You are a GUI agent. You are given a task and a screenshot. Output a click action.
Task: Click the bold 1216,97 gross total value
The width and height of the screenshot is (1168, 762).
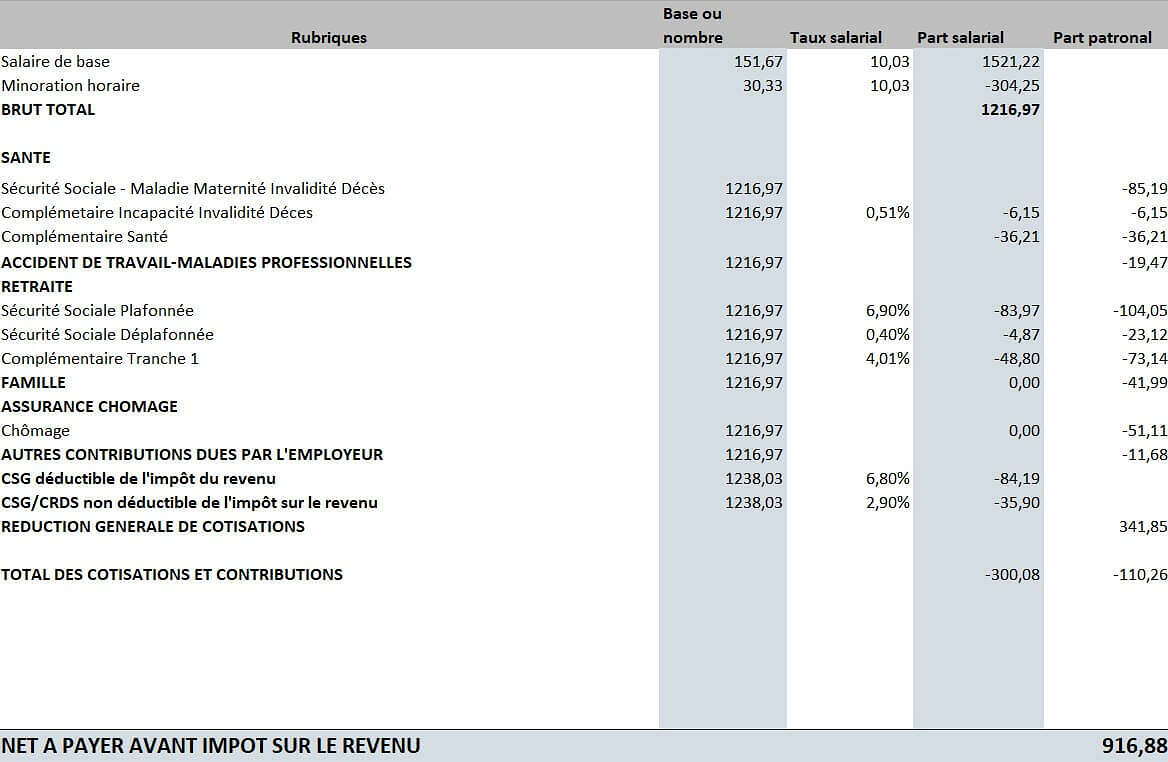[1010, 109]
